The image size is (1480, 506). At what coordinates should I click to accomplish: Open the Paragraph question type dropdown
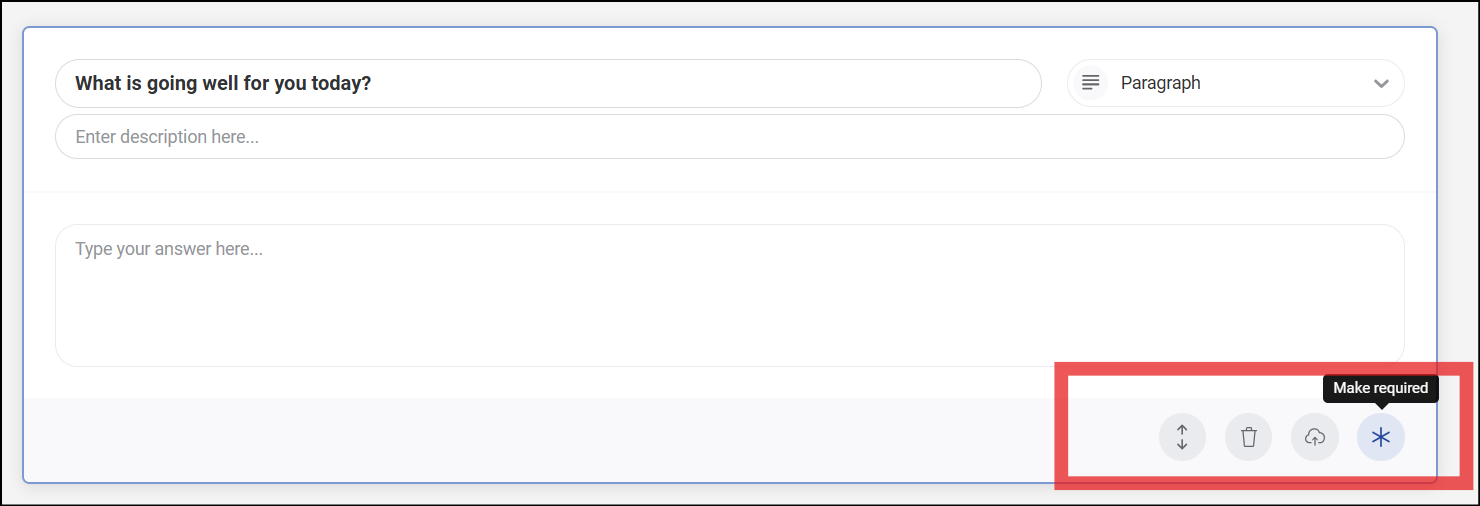(x=1236, y=83)
